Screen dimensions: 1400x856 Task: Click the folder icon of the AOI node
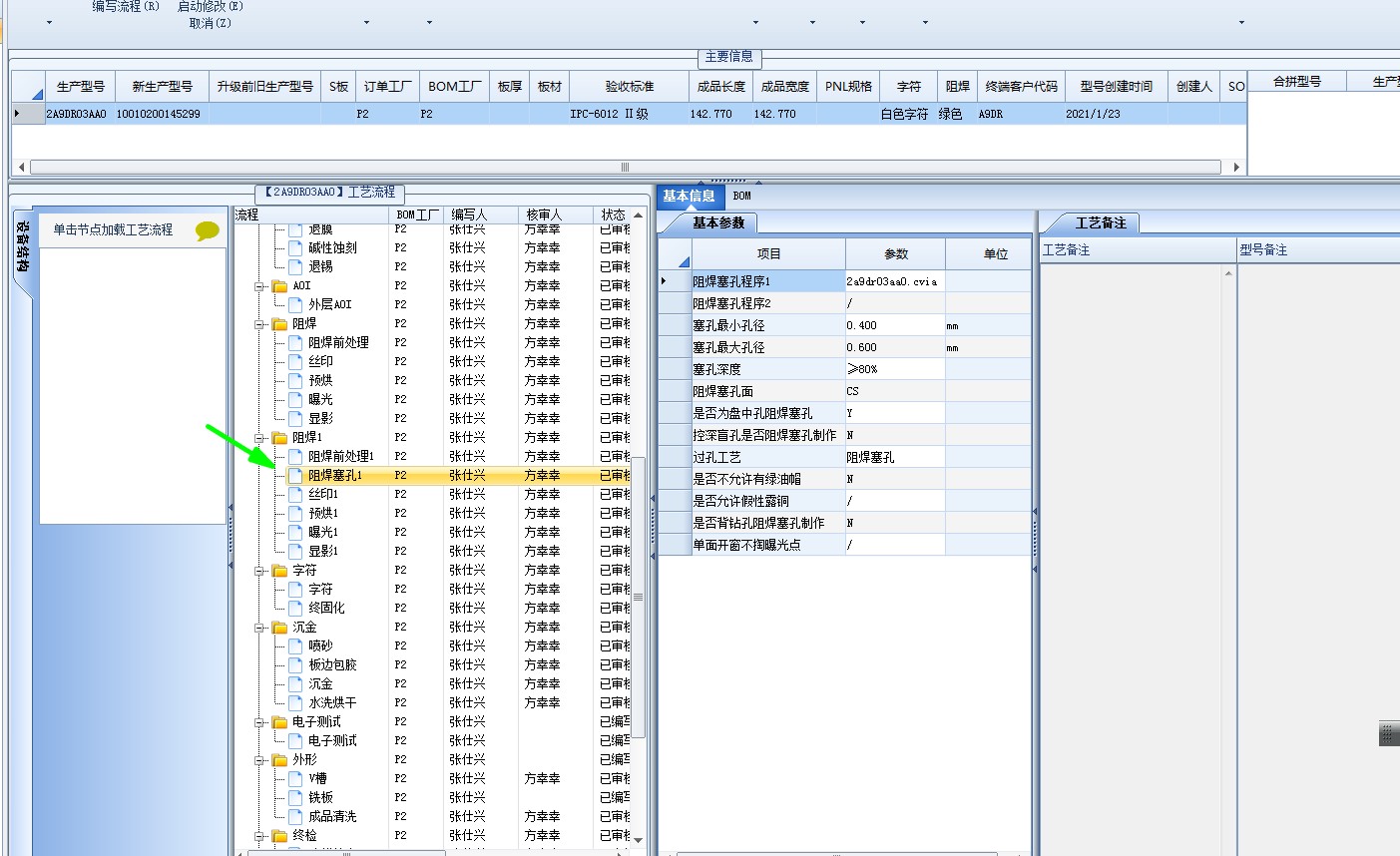tap(279, 285)
